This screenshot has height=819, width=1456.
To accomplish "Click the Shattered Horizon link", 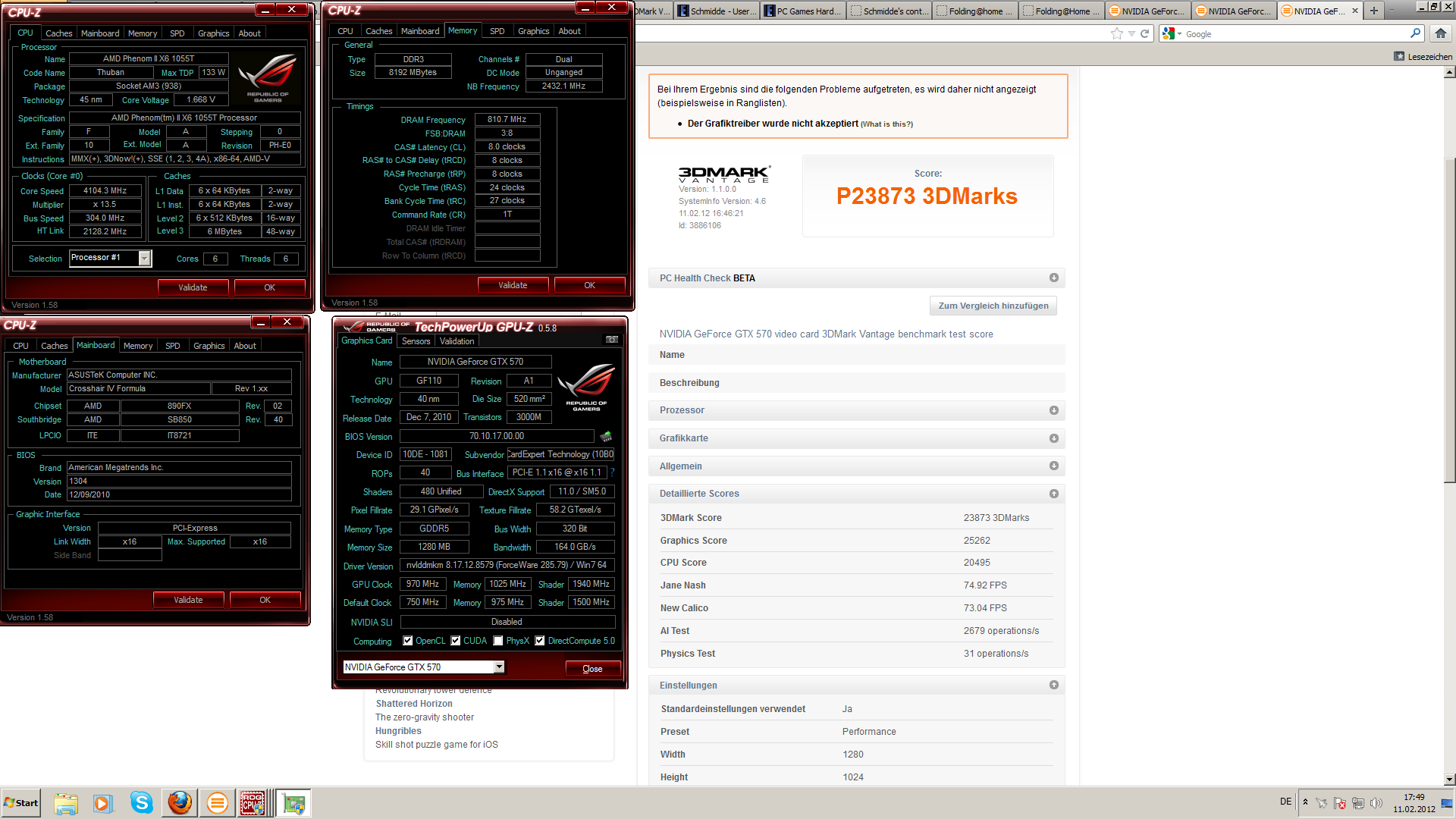I will (x=414, y=704).
